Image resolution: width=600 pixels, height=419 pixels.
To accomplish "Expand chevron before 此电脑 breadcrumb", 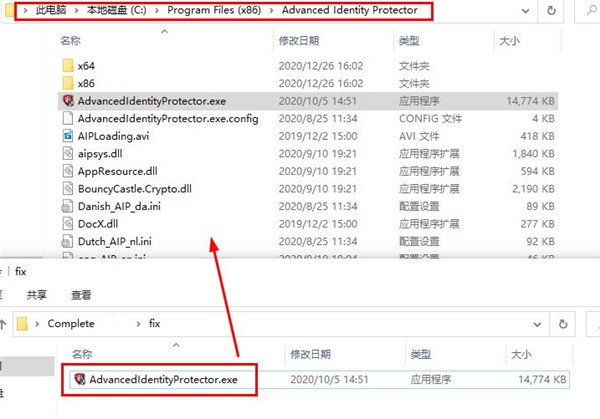I will pyautogui.click(x=25, y=10).
